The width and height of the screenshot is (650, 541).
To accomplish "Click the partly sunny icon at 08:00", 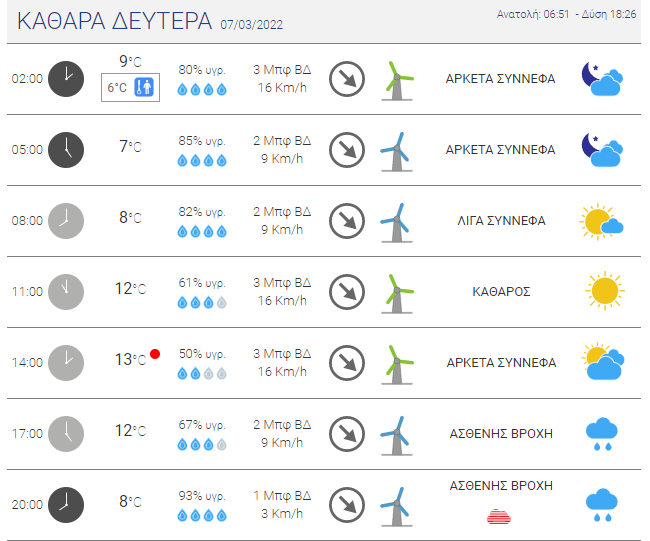I will pos(602,221).
